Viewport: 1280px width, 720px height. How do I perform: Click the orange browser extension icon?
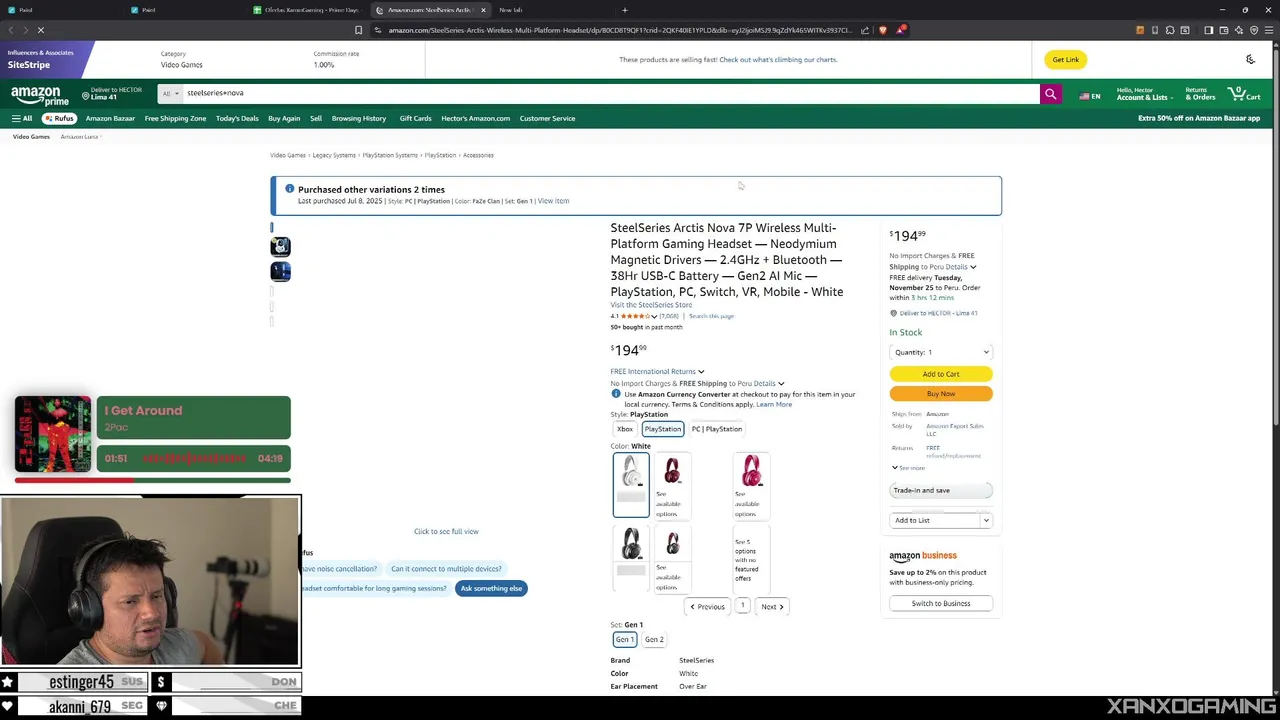point(1139,30)
